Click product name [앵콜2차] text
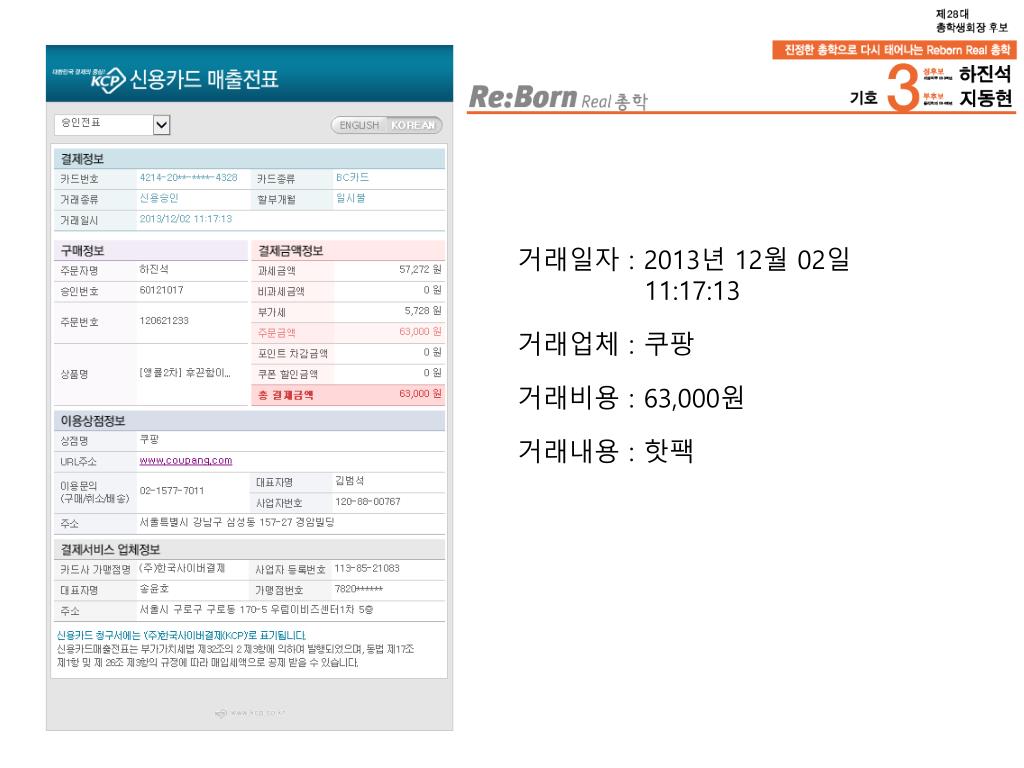The width and height of the screenshot is (1024, 768). coord(185,373)
